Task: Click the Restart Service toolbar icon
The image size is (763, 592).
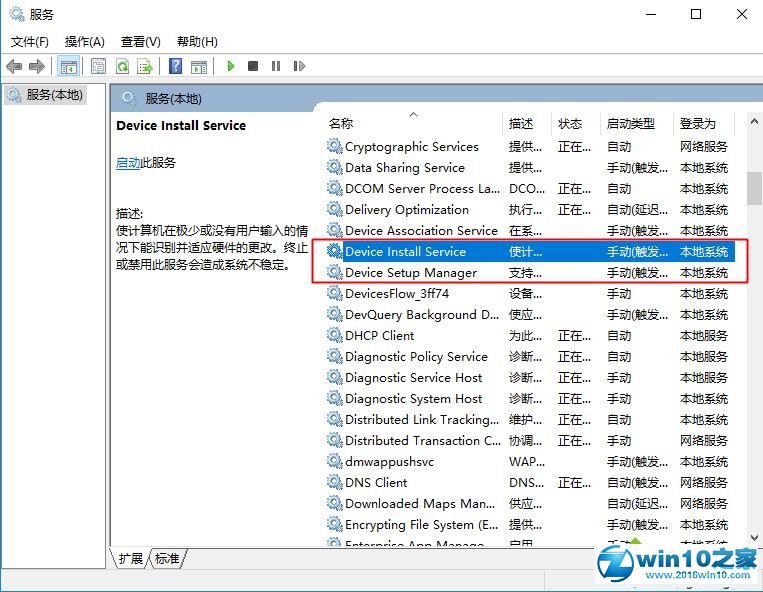Action: click(x=297, y=66)
